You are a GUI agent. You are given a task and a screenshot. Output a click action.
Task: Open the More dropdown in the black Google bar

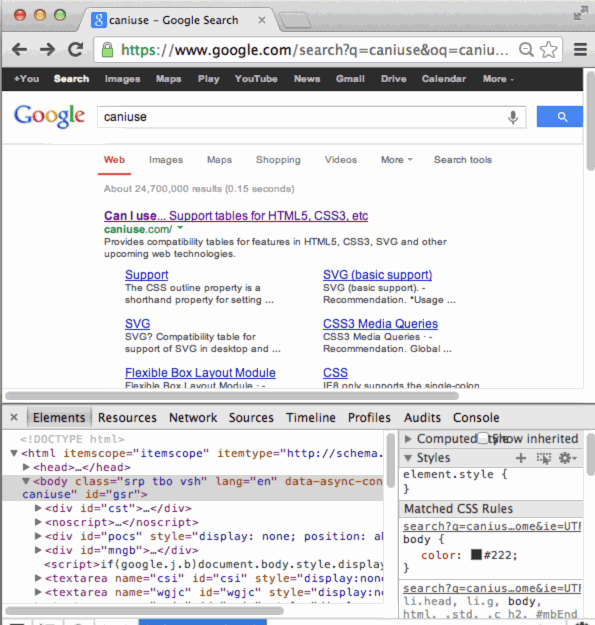pos(498,79)
